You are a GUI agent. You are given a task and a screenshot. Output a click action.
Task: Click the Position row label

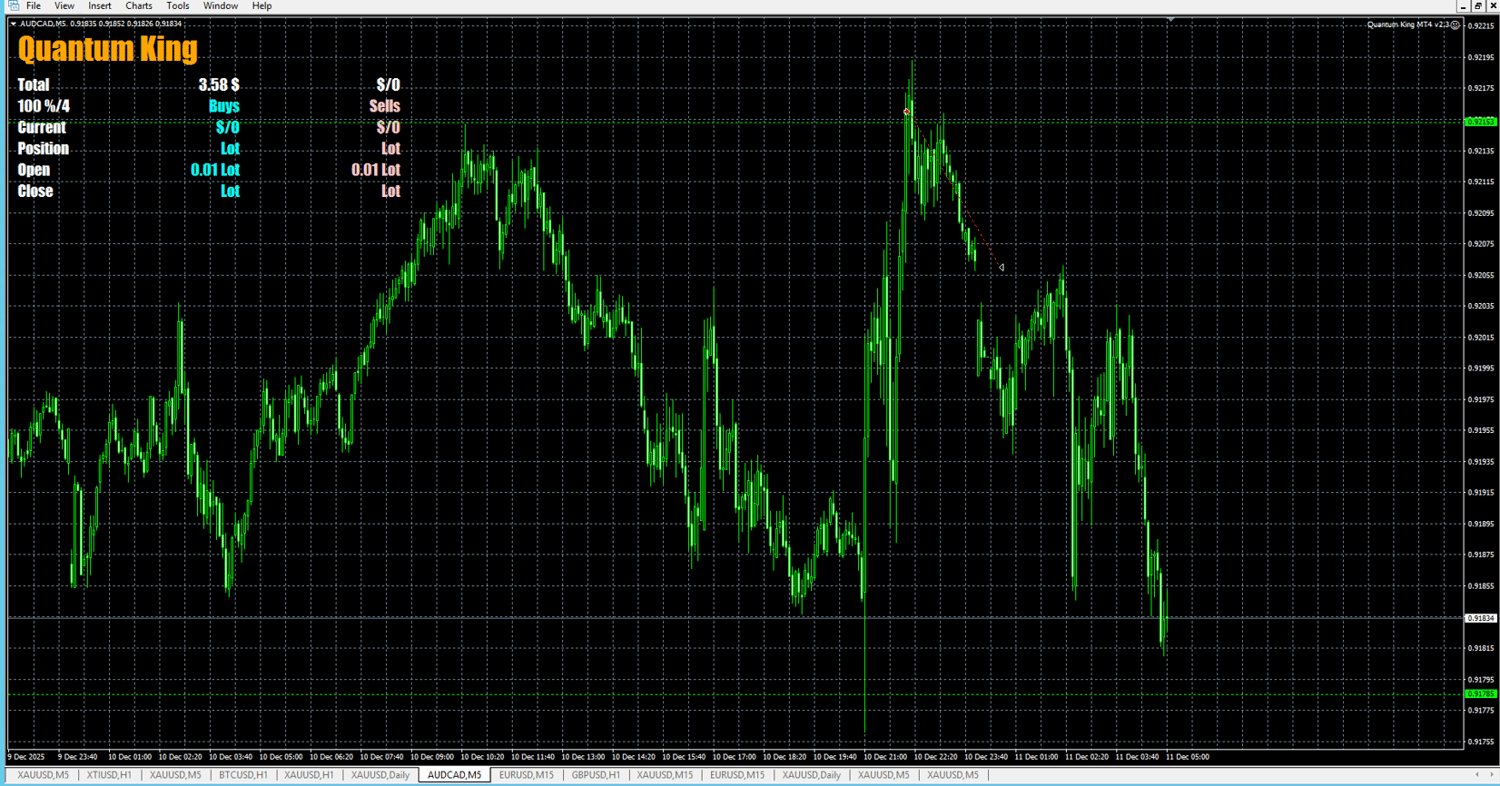[x=43, y=149]
